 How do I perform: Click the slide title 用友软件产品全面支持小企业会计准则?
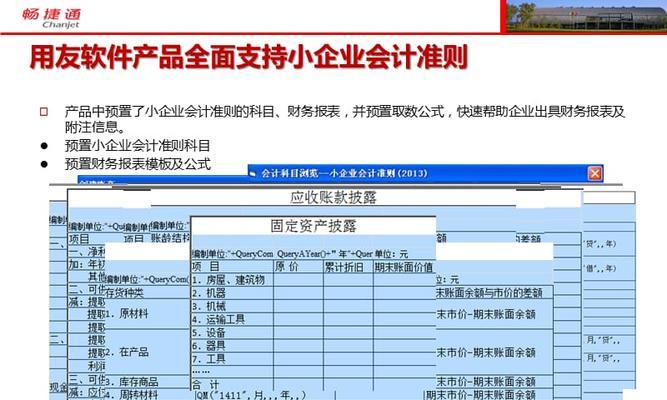[x=249, y=57]
